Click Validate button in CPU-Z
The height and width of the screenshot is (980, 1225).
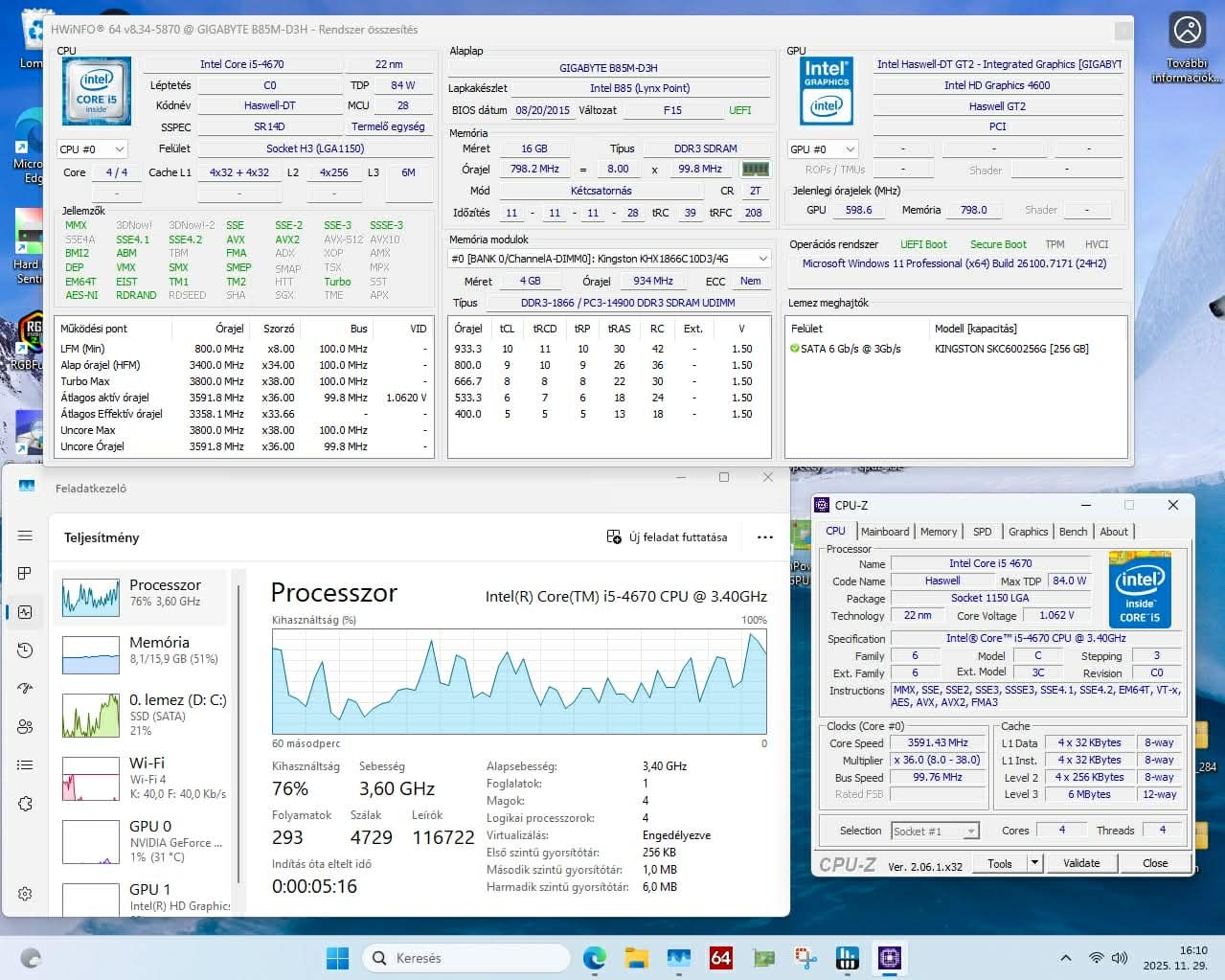(x=1081, y=863)
